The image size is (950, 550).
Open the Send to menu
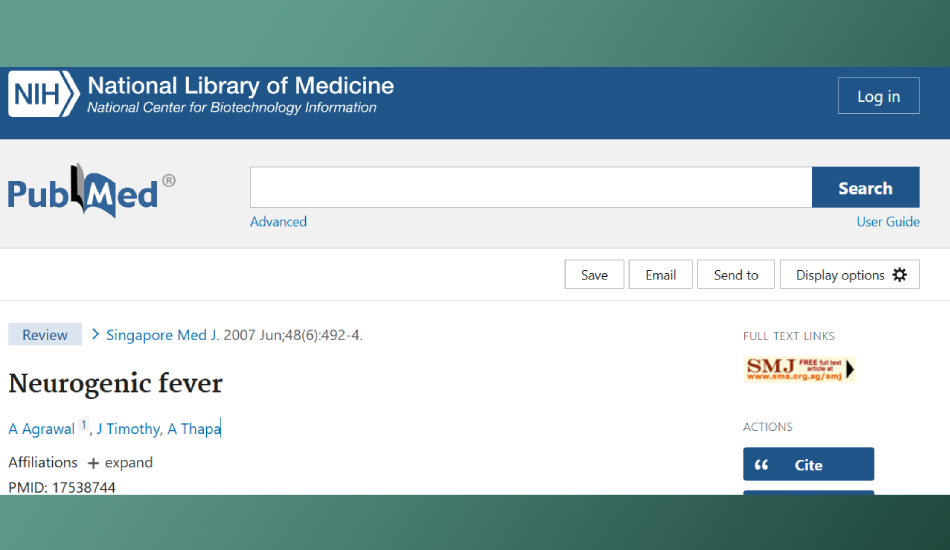(x=736, y=275)
